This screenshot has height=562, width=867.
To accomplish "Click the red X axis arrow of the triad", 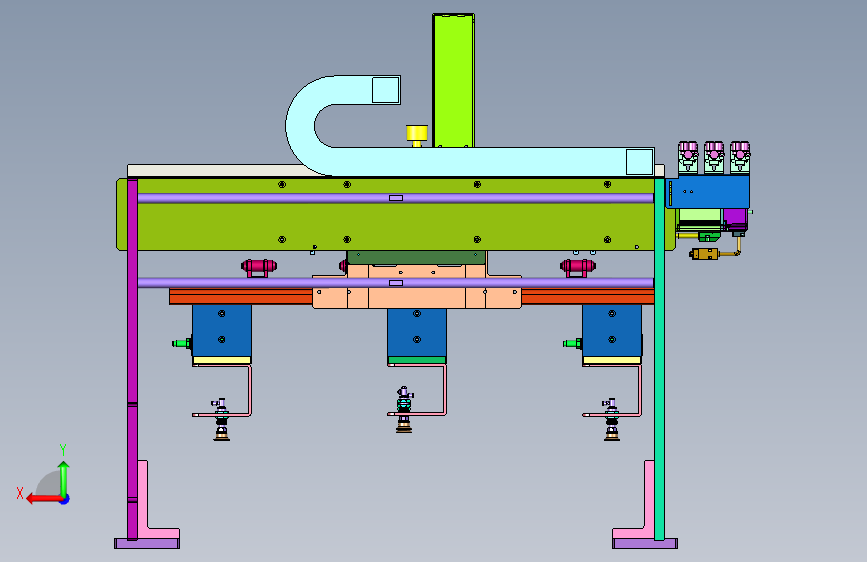I will pos(43,499).
